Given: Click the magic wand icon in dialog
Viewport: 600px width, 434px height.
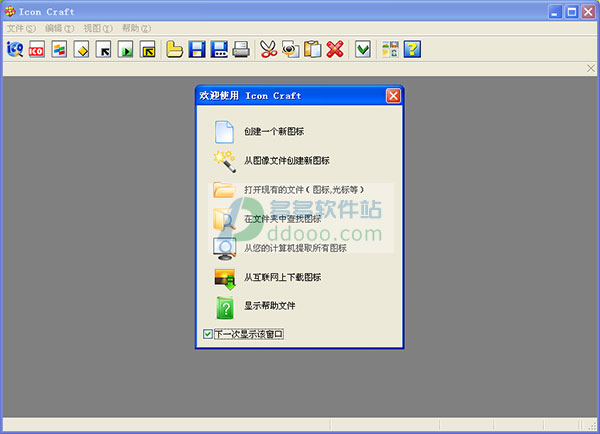Looking at the screenshot, I should (x=224, y=161).
